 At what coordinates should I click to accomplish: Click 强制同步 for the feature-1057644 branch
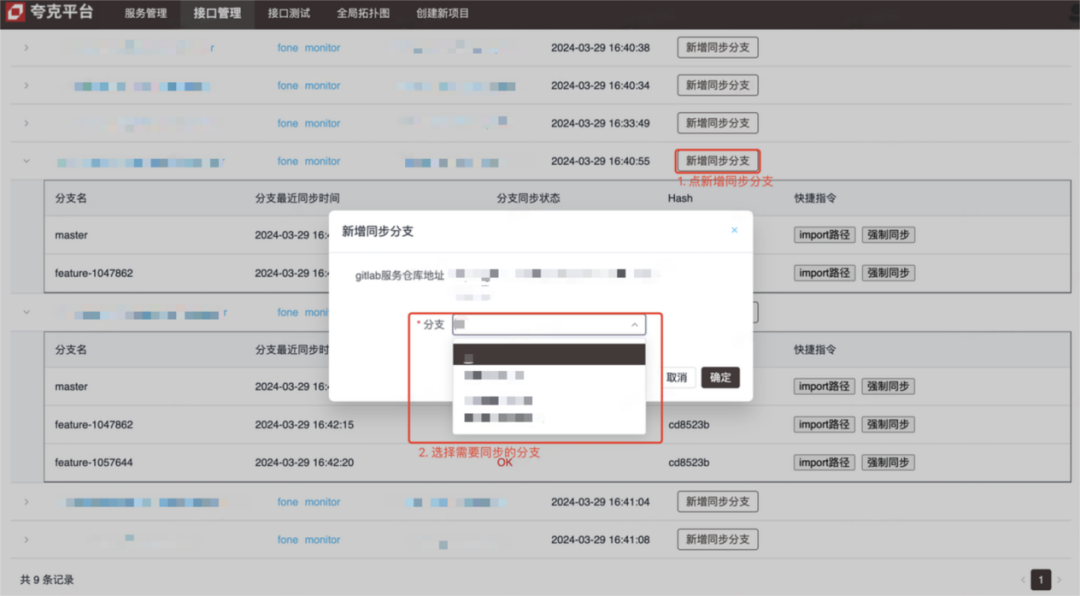pyautogui.click(x=888, y=462)
